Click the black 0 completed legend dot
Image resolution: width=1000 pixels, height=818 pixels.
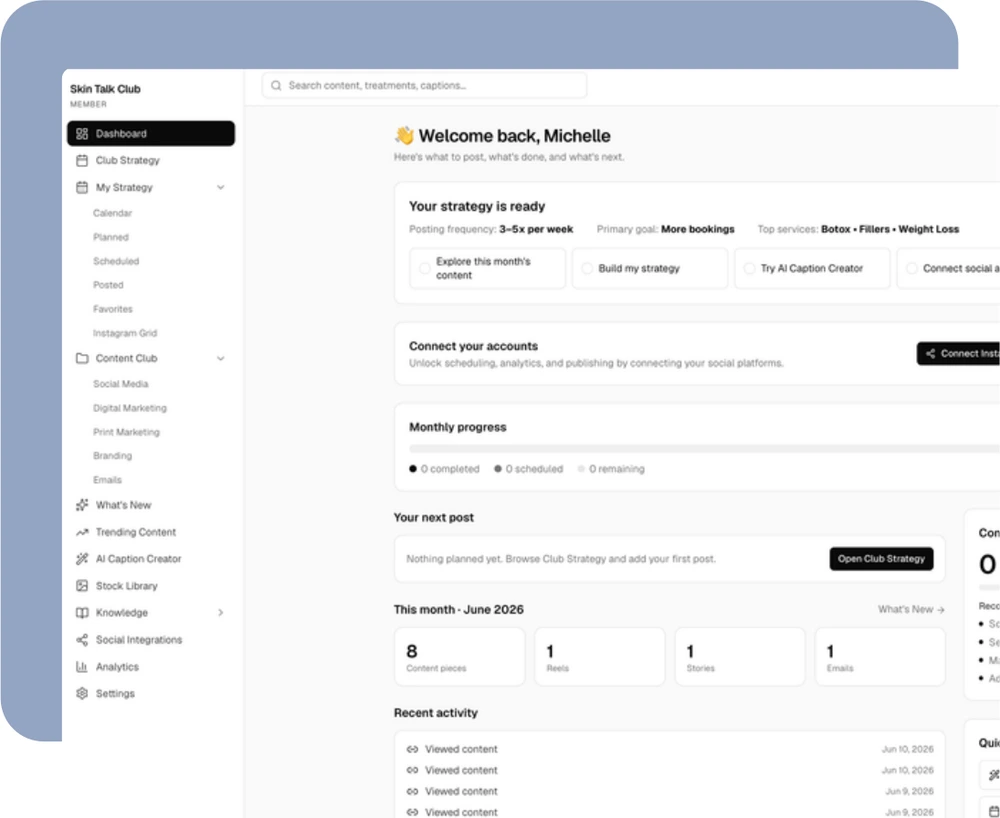413,469
